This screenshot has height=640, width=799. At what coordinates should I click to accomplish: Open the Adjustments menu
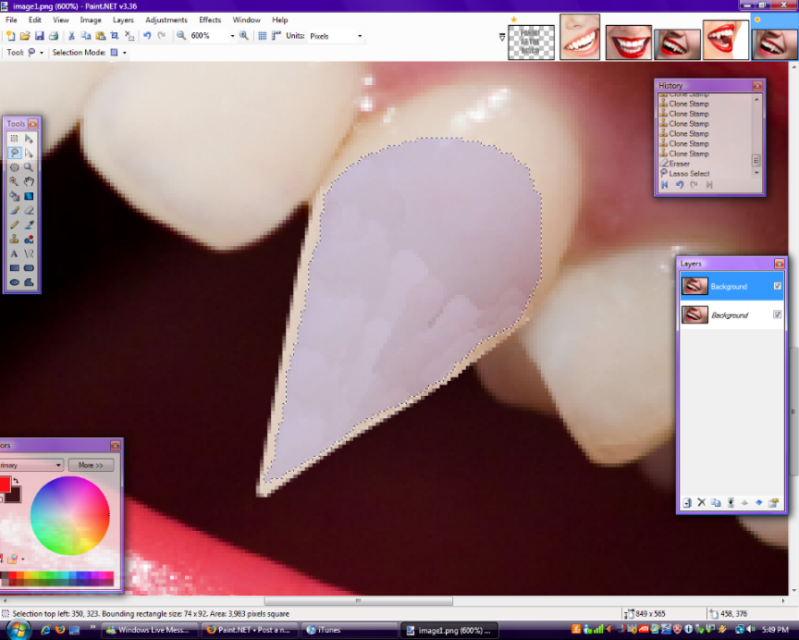166,20
